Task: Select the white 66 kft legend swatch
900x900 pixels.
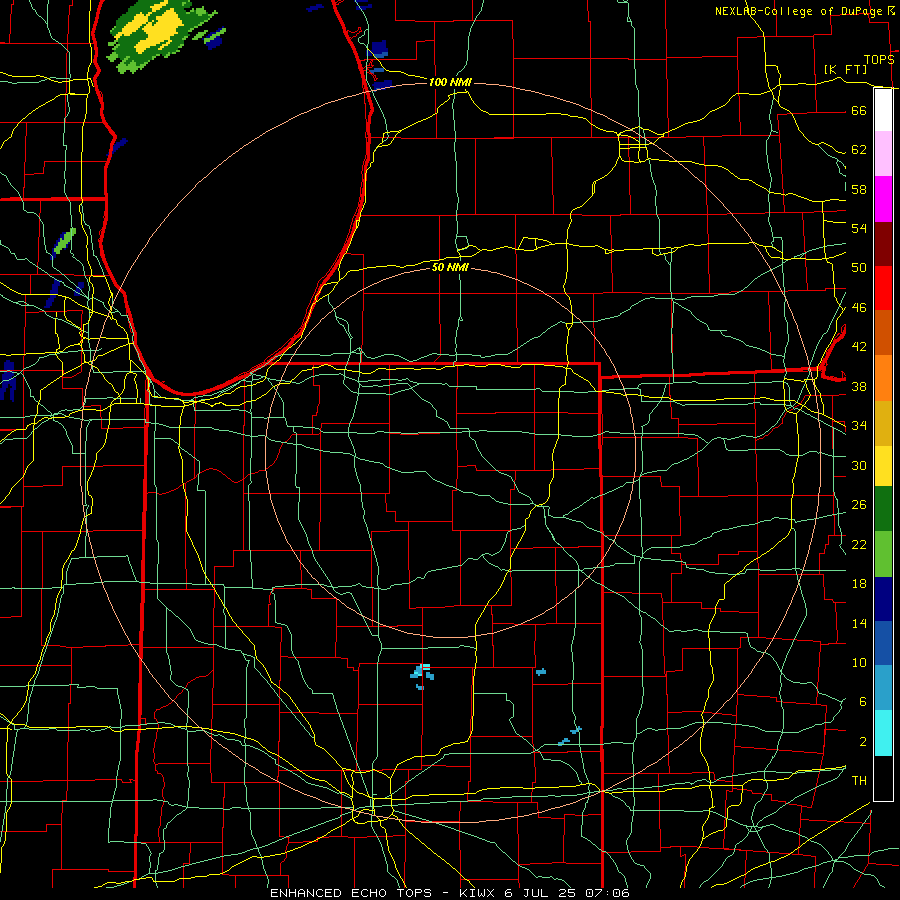Action: point(883,110)
